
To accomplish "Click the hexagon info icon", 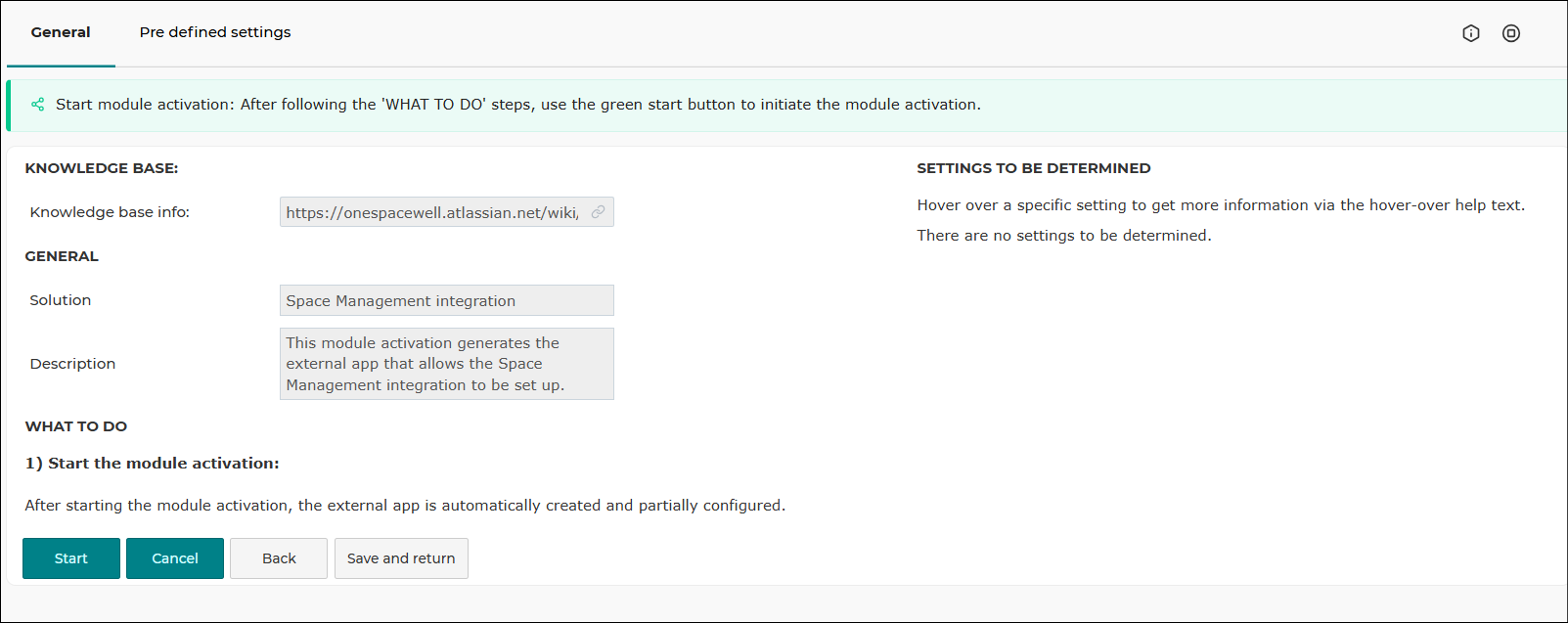I will (x=1470, y=33).
